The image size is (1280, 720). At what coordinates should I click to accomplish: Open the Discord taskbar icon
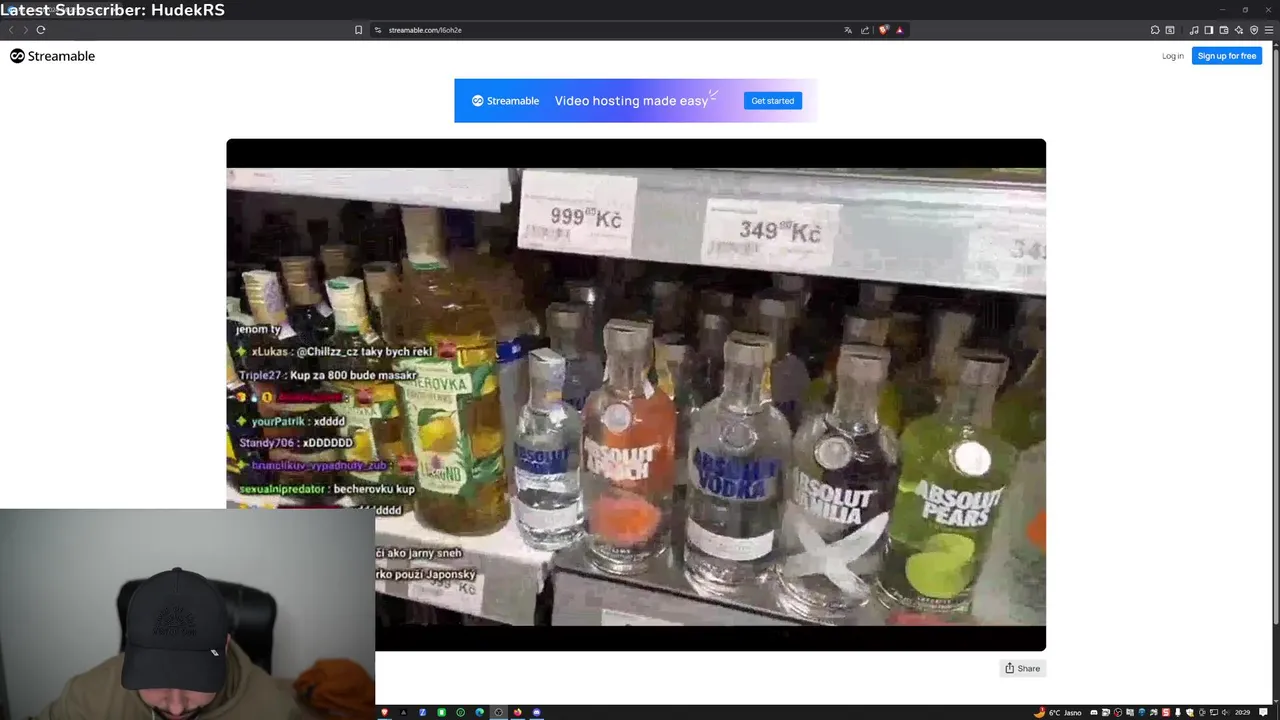pos(536,712)
